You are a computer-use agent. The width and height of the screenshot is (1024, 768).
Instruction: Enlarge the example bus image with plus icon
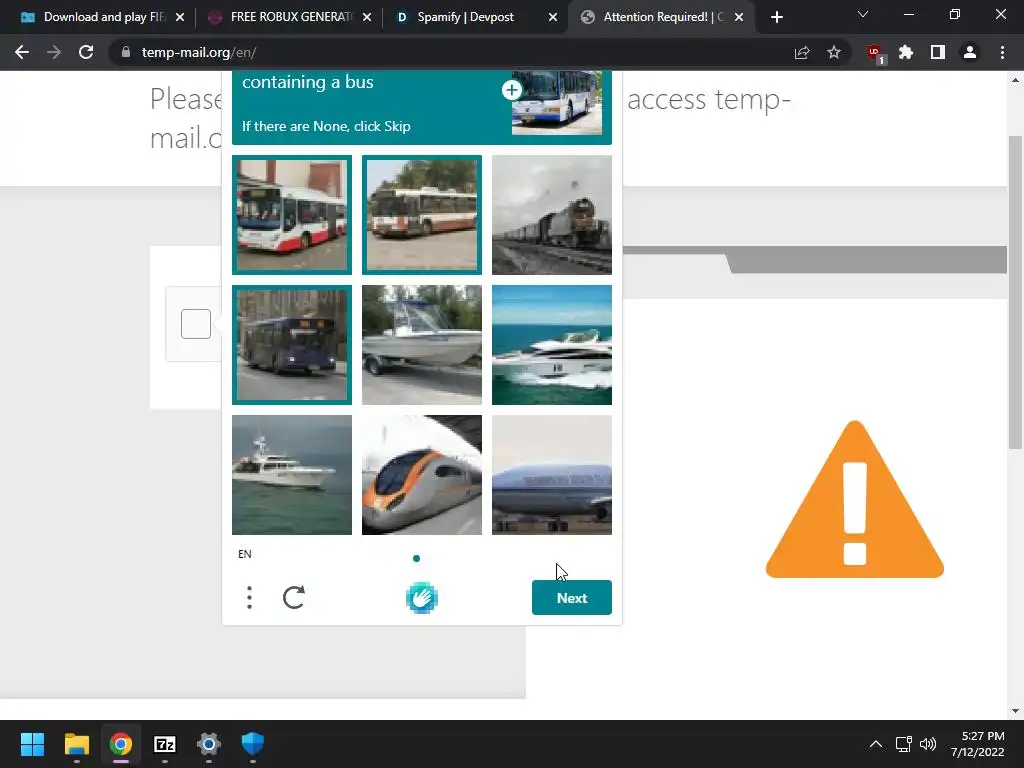click(511, 90)
